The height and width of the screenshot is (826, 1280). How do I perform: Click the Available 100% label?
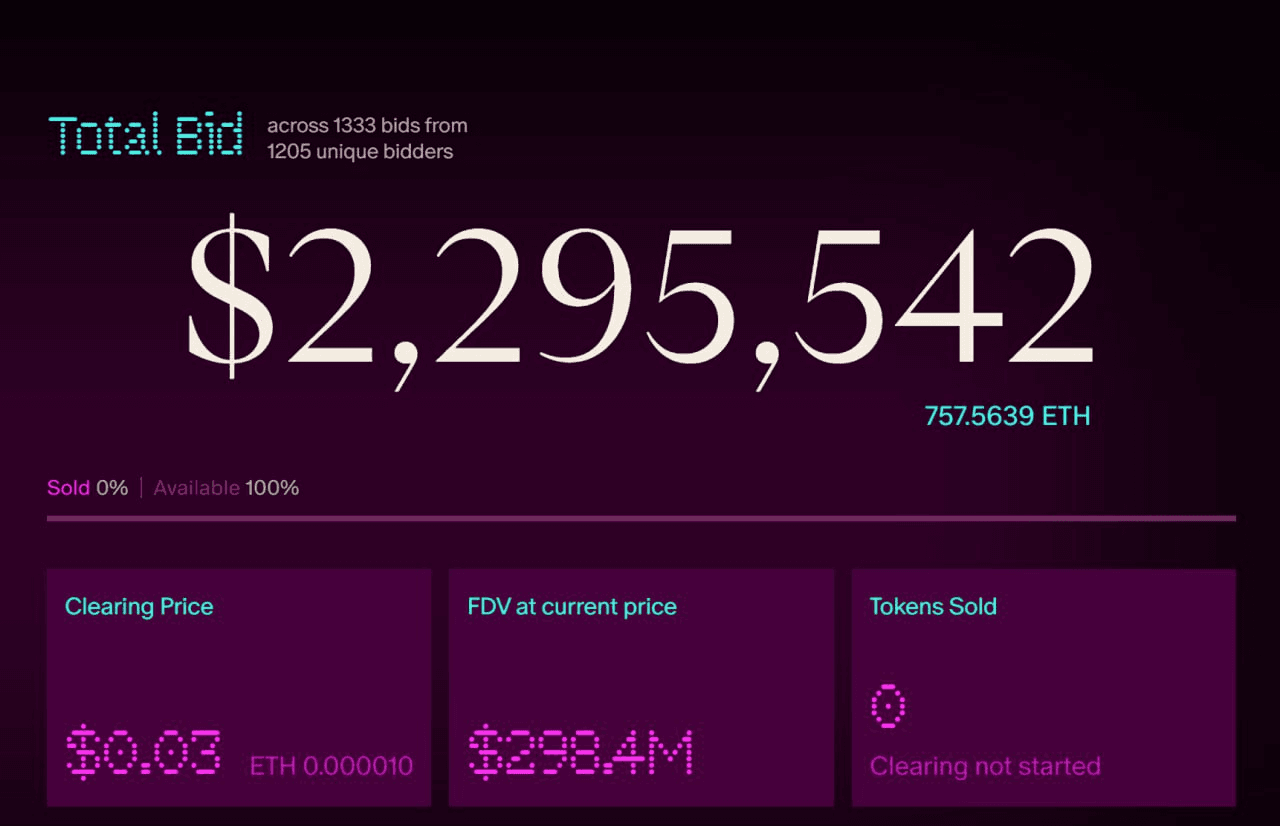pos(226,488)
